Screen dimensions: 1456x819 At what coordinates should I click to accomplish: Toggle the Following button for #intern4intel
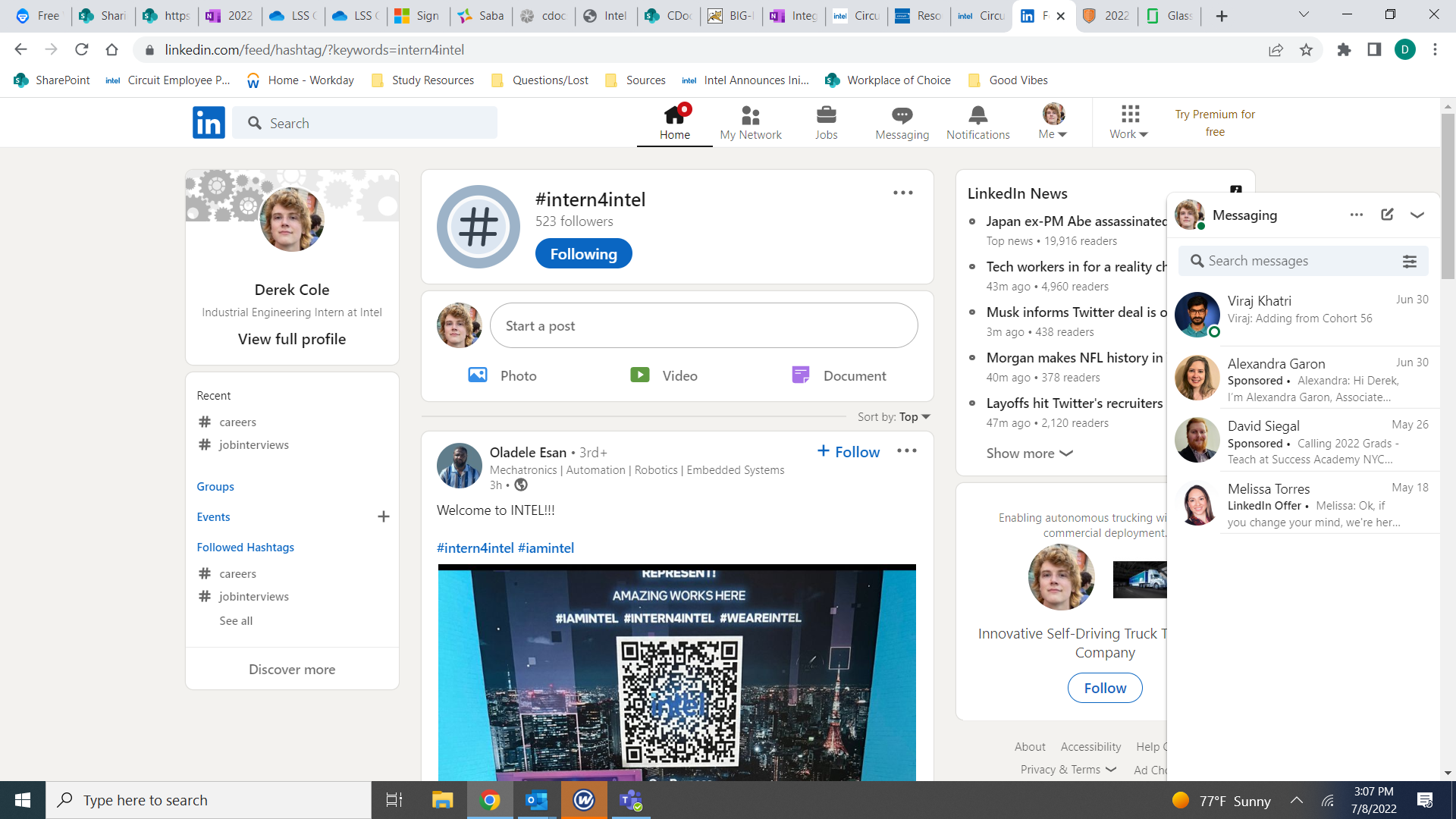click(583, 254)
